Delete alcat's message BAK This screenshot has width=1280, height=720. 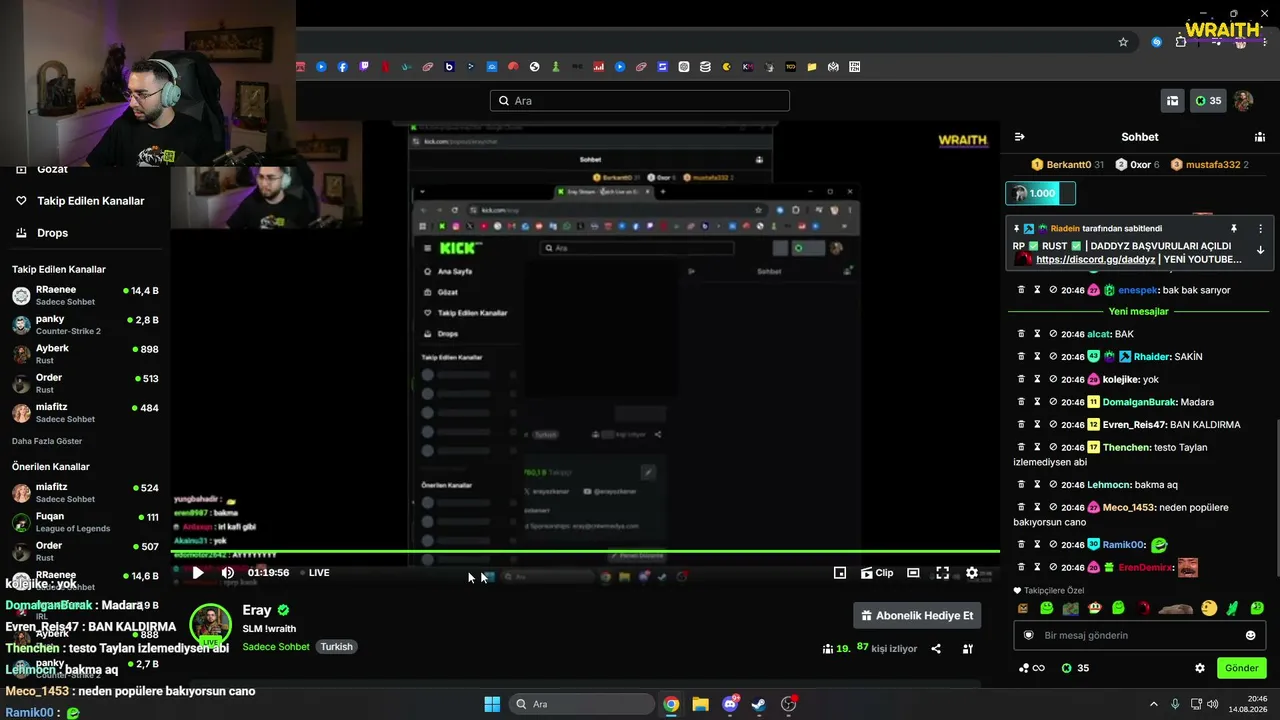point(1021,334)
